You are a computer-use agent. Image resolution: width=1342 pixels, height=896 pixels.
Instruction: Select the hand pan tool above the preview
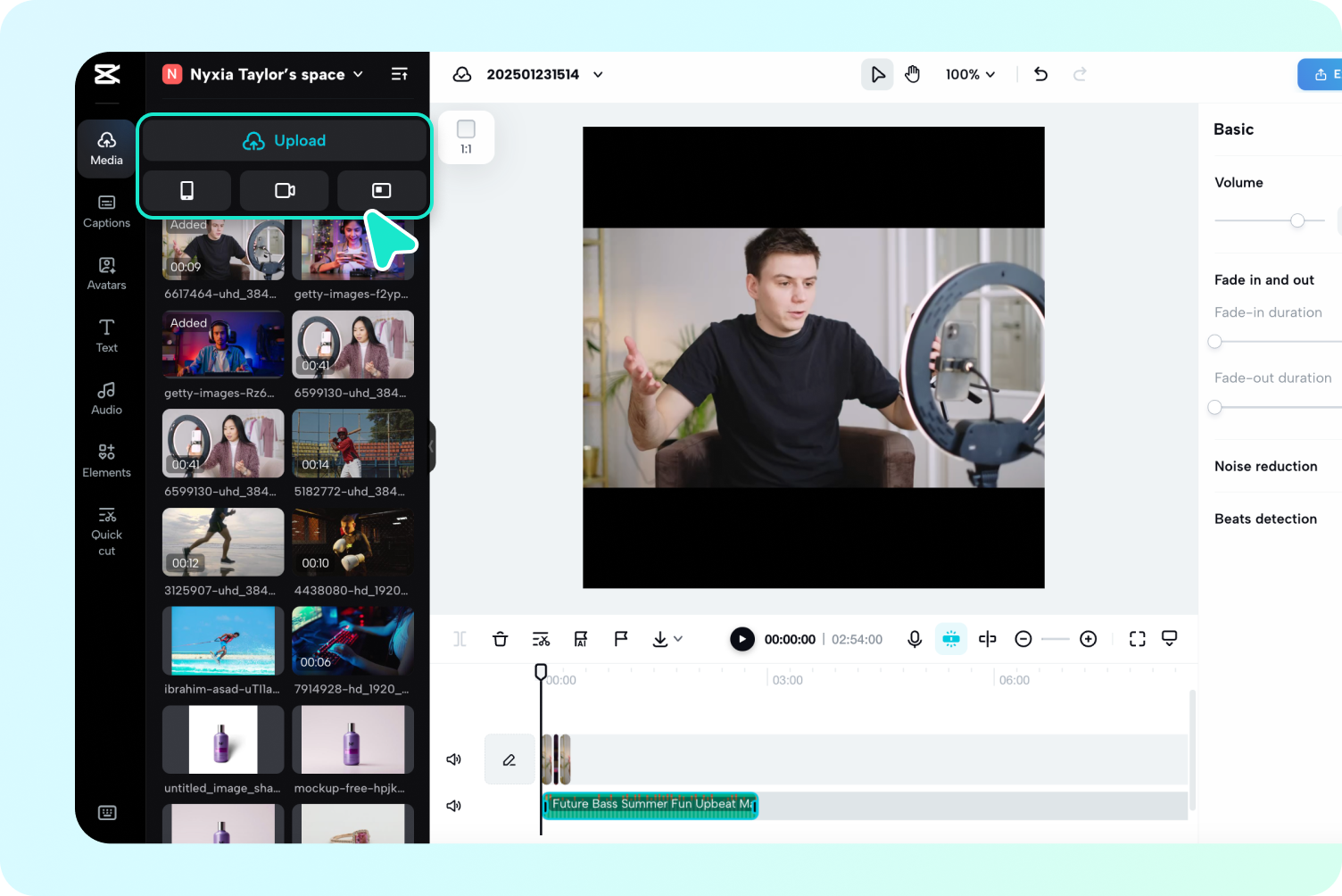pos(913,74)
